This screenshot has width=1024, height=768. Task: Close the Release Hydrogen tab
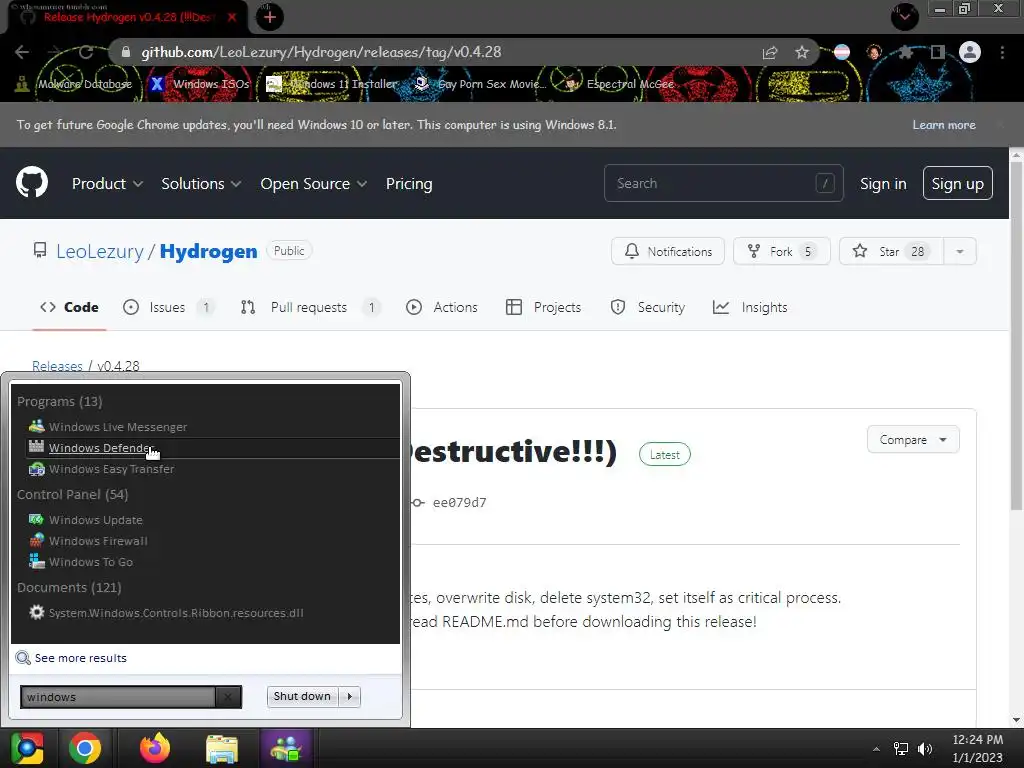[x=232, y=17]
